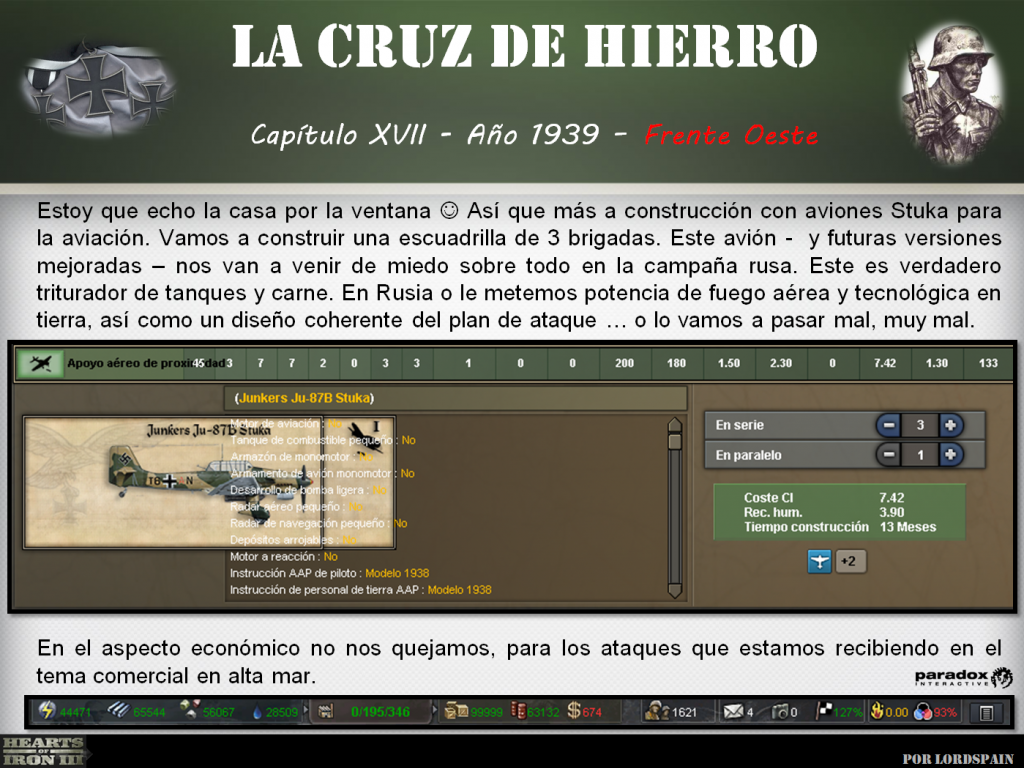This screenshot has width=1024, height=768.
Task: Click the Rec. hum. 3.90 value
Action: point(891,513)
